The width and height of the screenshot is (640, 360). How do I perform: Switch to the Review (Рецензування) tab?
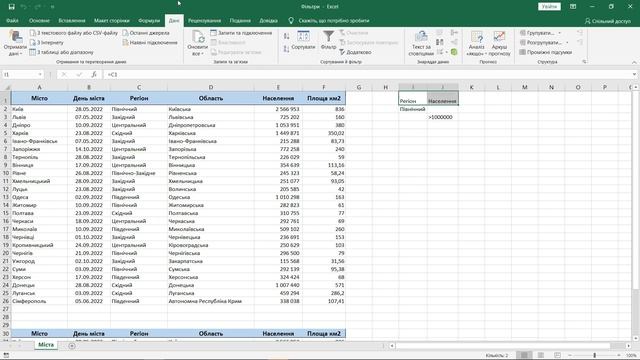(204, 20)
